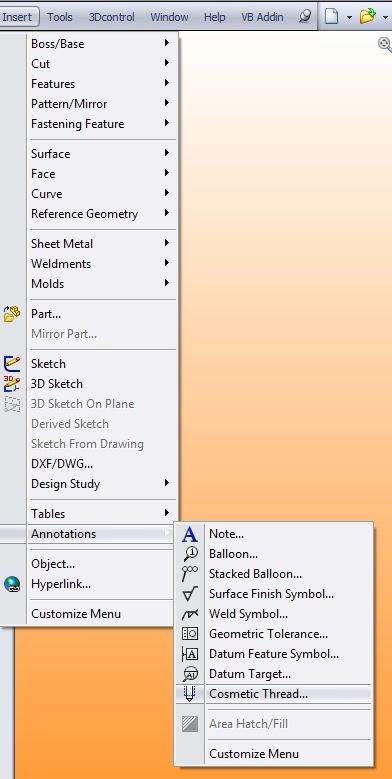Screen dimensions: 392x779
Task: Click the Balloon magnifier icon
Action: [x=190, y=554]
